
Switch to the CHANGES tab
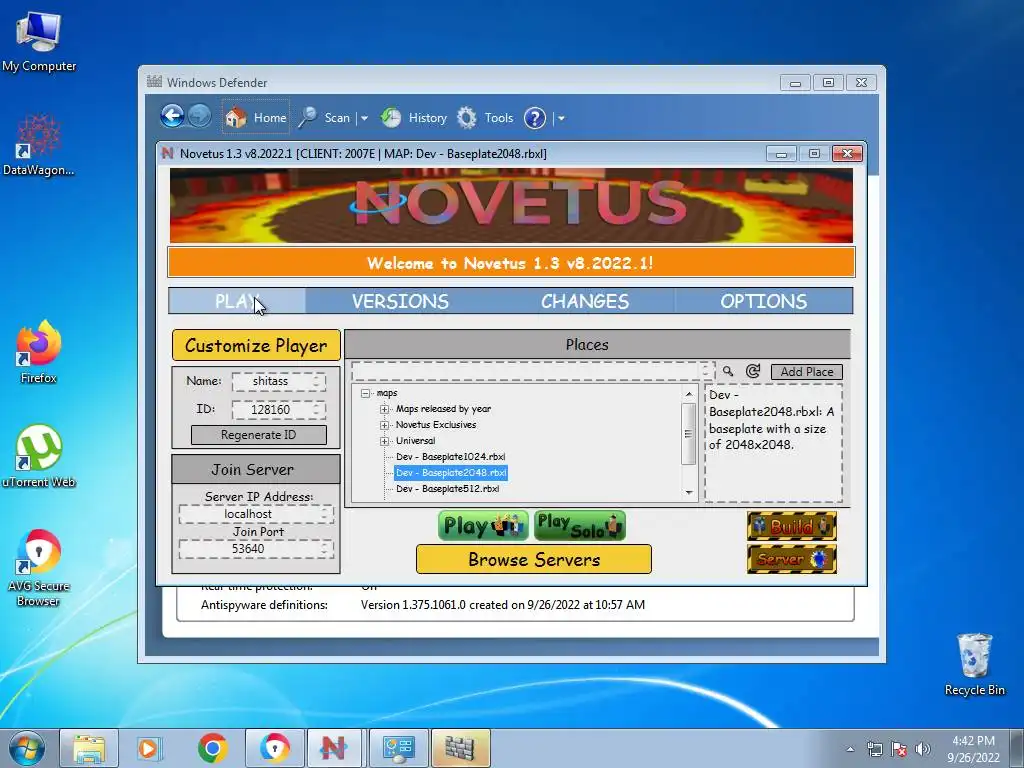(x=584, y=301)
